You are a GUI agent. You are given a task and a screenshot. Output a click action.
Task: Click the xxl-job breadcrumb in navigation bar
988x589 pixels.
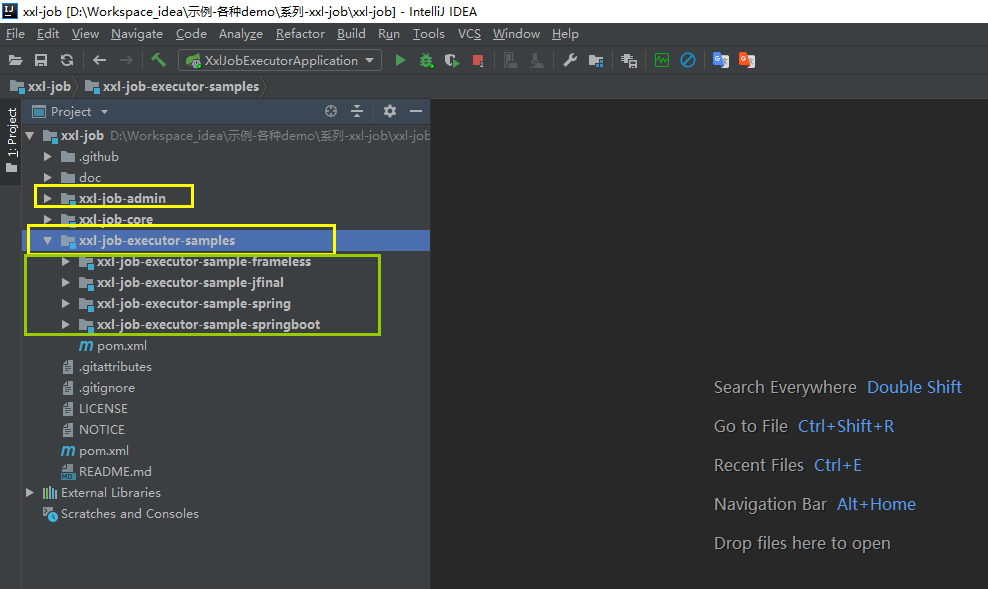41,86
